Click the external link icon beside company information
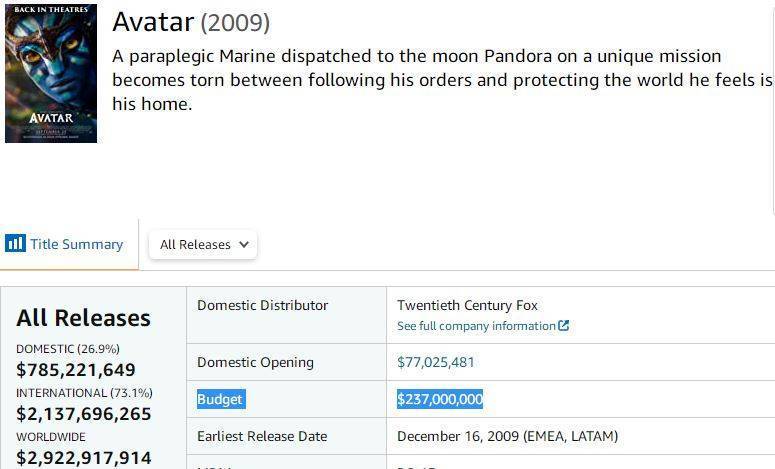Image resolution: width=775 pixels, height=469 pixels. tap(563, 326)
